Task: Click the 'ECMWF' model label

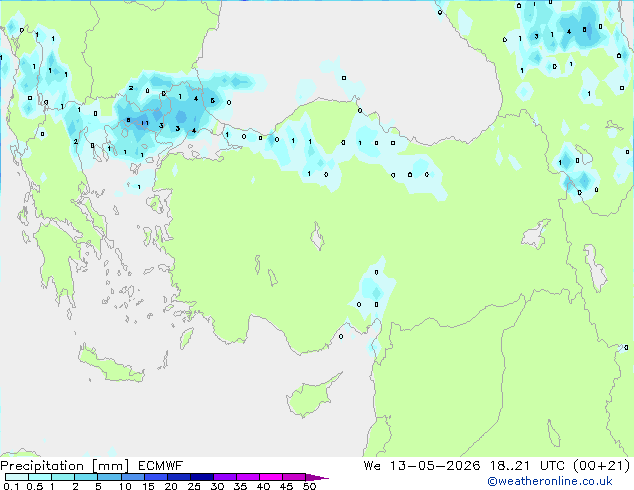Action: pos(161,466)
